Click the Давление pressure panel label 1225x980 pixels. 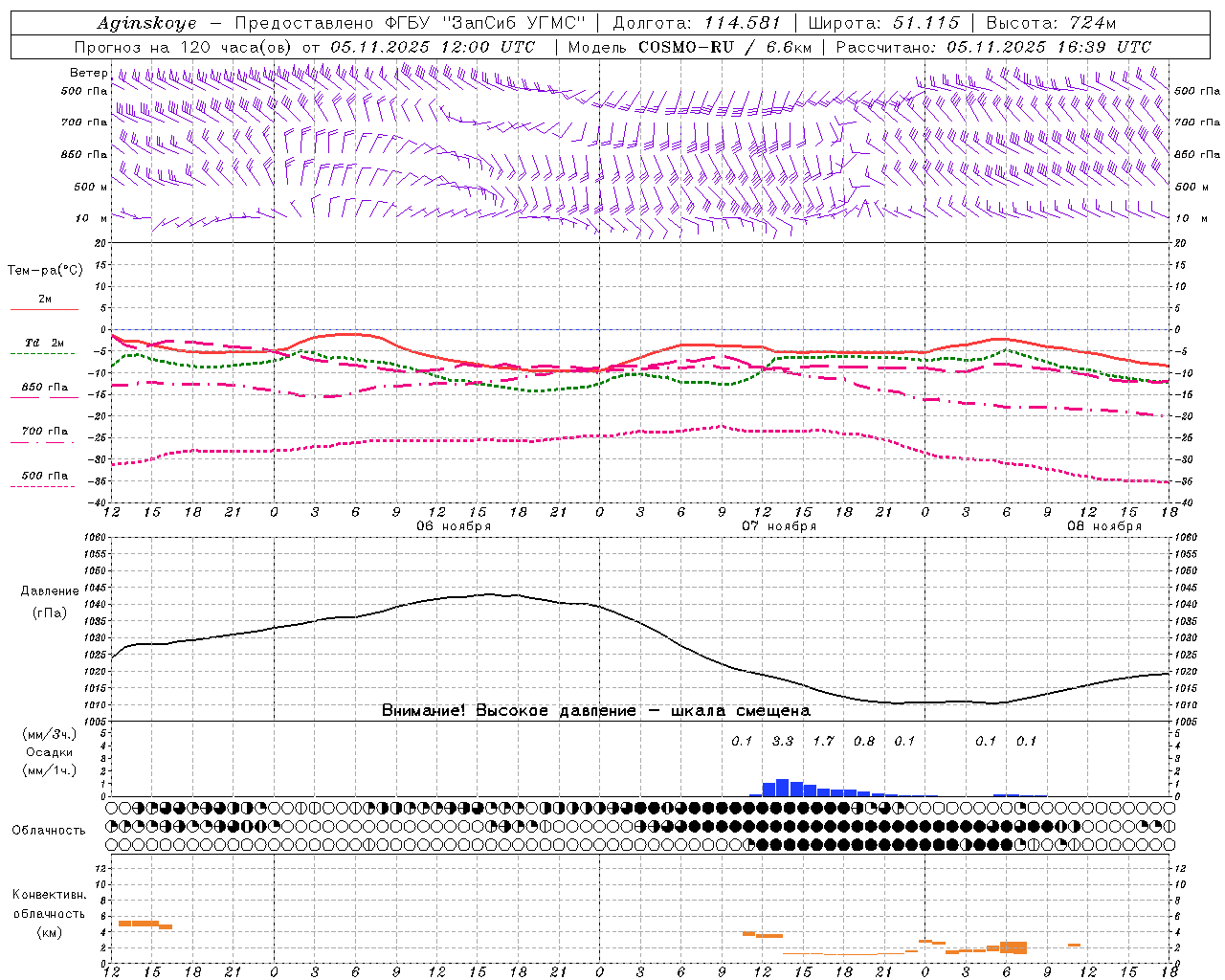pyautogui.click(x=50, y=591)
